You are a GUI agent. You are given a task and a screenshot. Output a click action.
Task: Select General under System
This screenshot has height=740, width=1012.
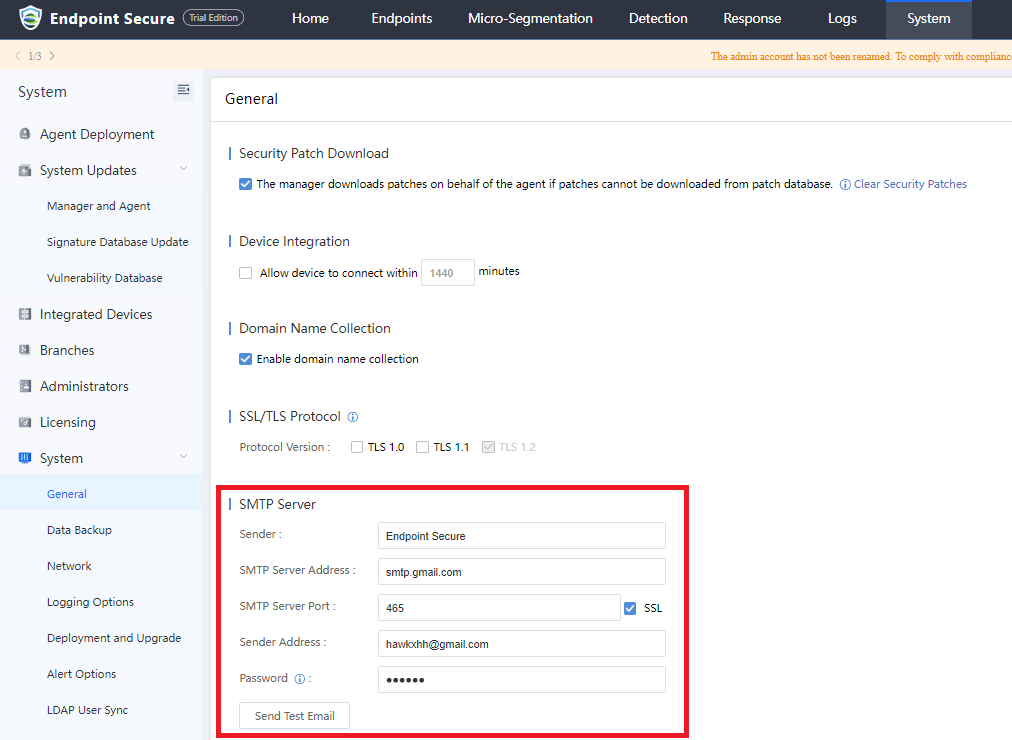pos(66,494)
